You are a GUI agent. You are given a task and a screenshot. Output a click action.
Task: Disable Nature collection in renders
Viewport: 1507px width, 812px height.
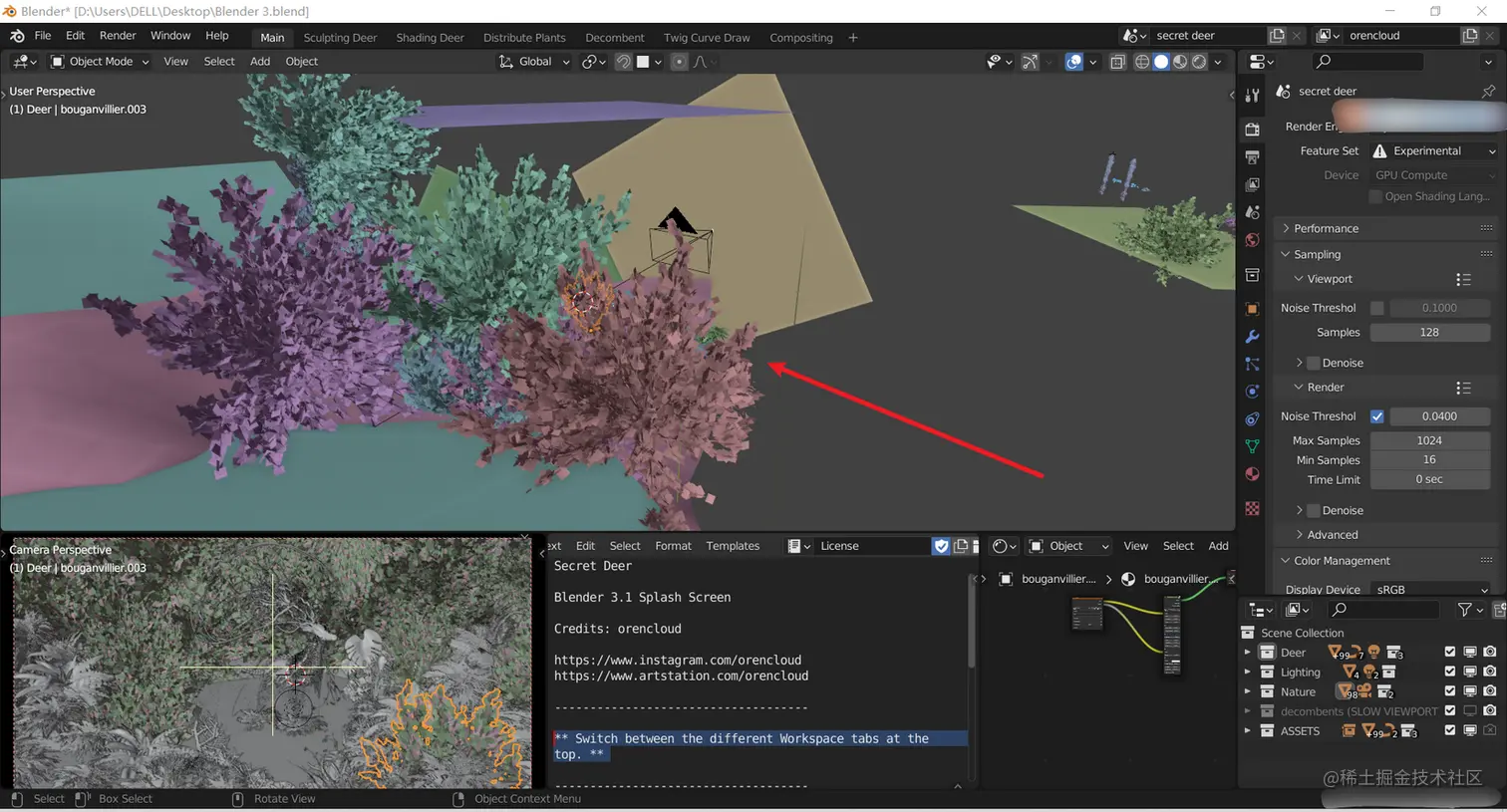[1490, 691]
